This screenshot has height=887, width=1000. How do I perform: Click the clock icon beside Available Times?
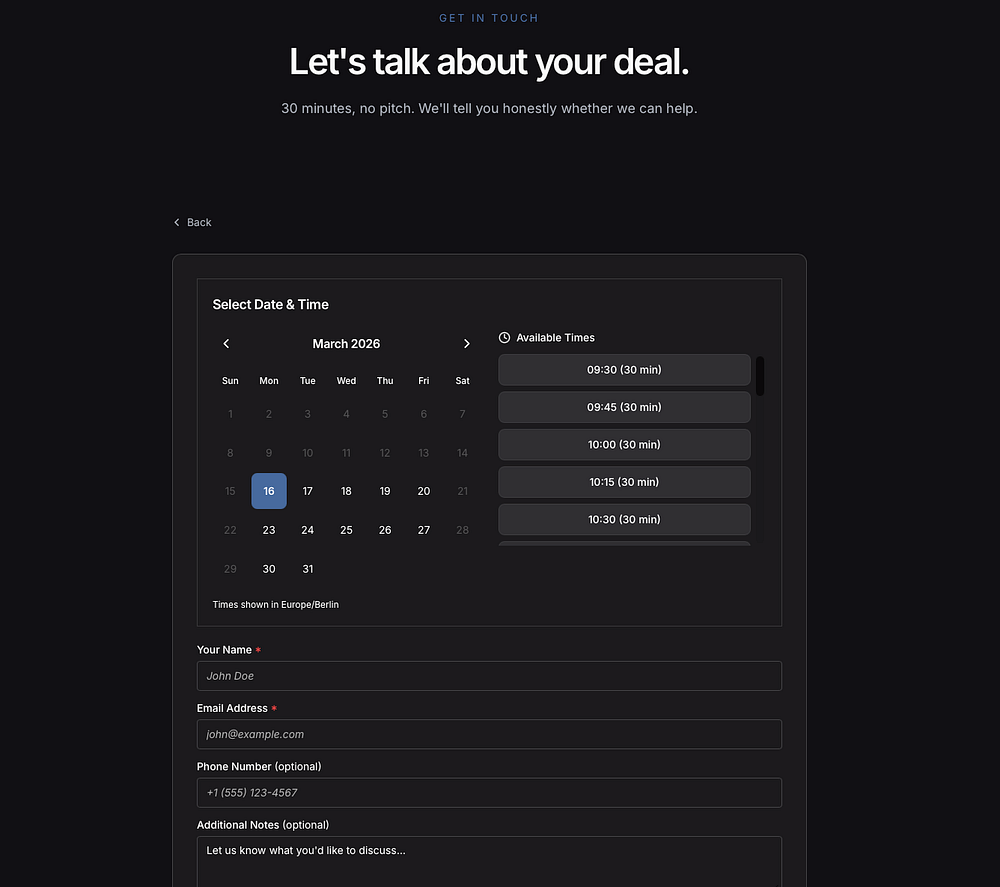504,338
